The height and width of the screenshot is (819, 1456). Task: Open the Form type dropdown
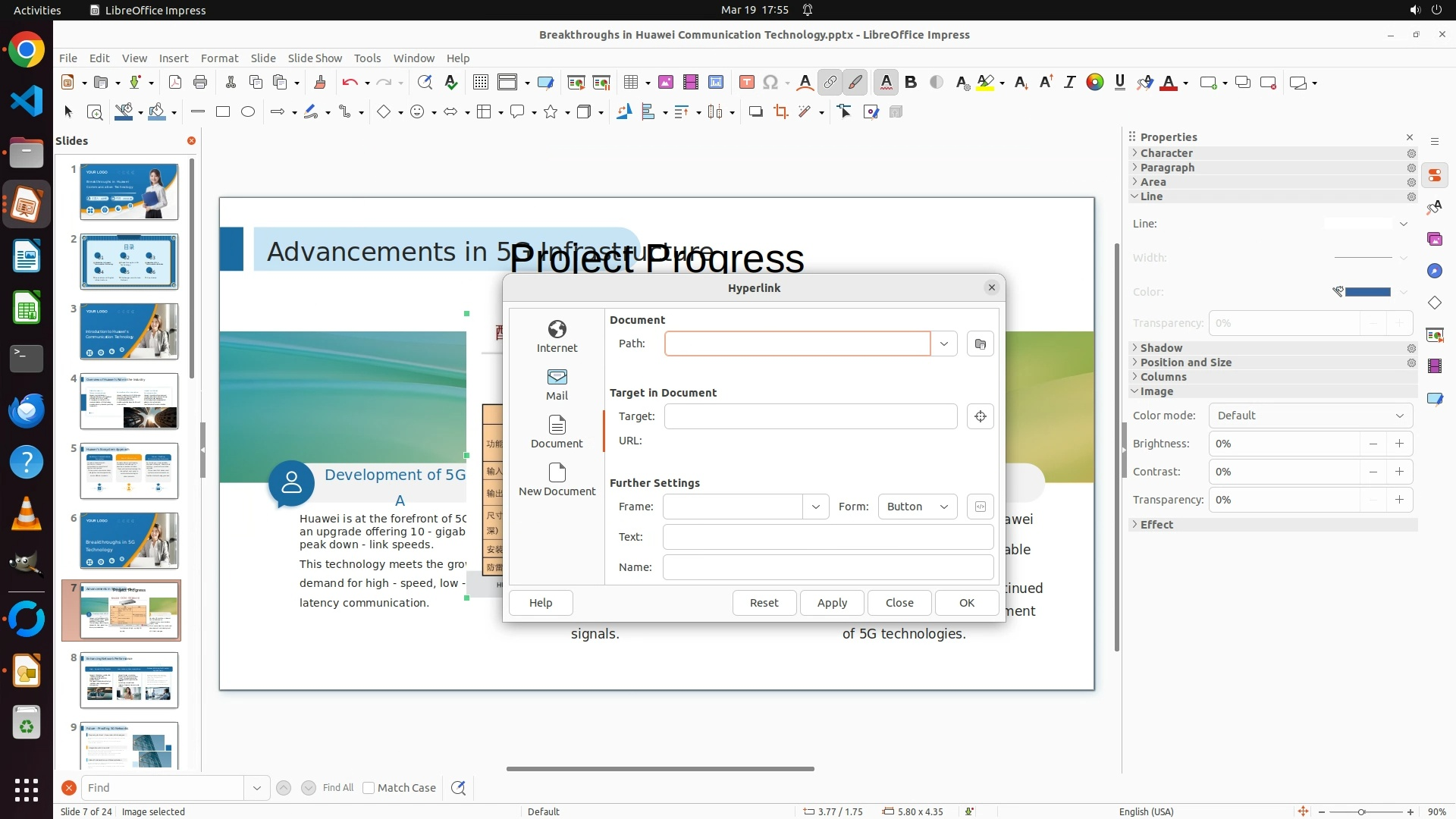(x=917, y=507)
